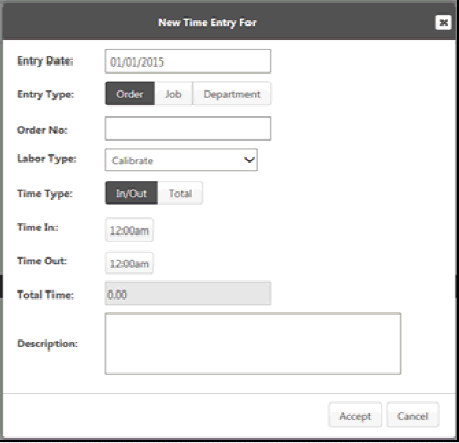The image size is (459, 443).
Task: Open the Time In 12:00am picker
Action: (129, 230)
